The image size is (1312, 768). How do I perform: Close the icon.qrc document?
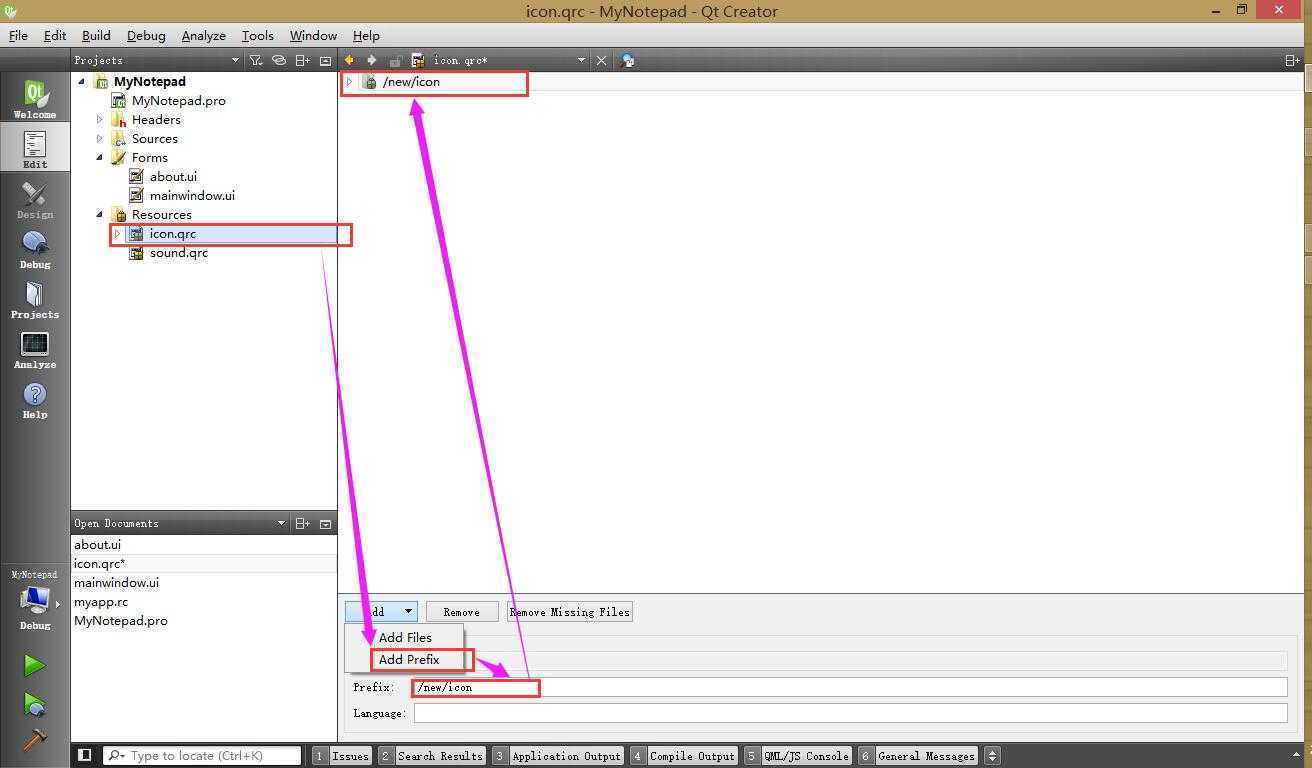click(x=601, y=60)
